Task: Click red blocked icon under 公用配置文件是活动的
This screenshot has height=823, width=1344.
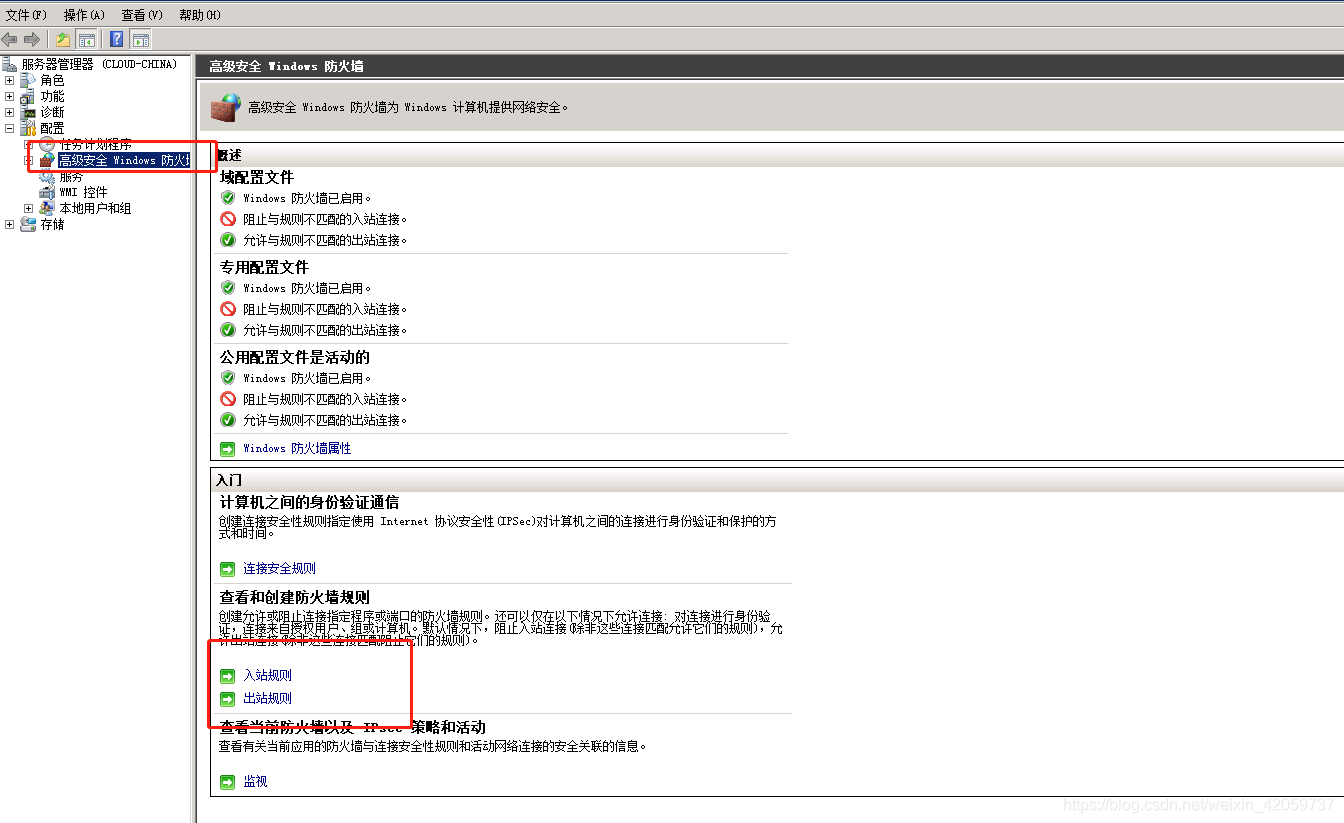Action: [228, 399]
